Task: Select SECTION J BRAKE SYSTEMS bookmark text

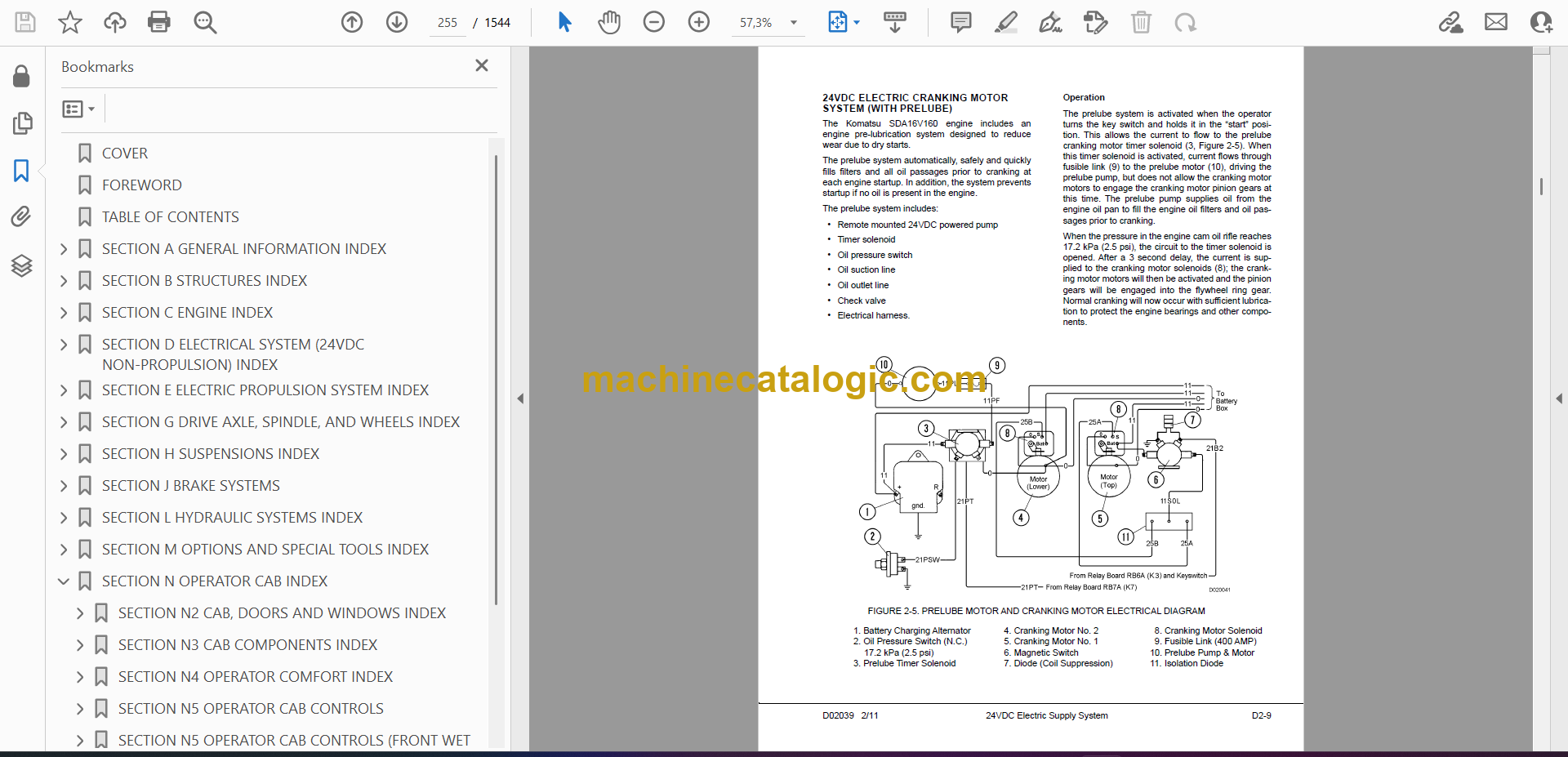Action: point(190,486)
